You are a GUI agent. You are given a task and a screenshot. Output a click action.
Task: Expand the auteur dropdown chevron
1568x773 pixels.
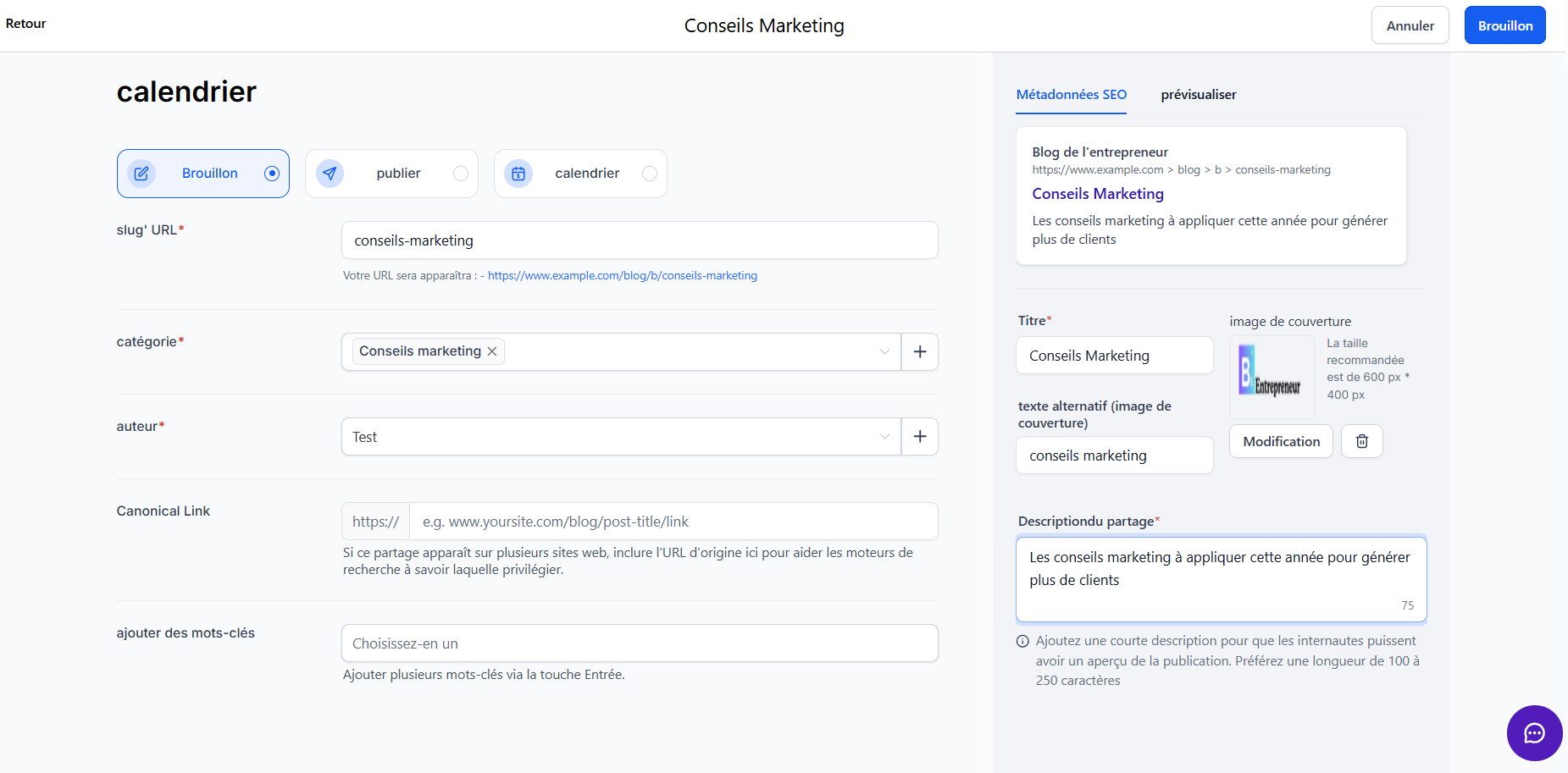[x=884, y=437]
